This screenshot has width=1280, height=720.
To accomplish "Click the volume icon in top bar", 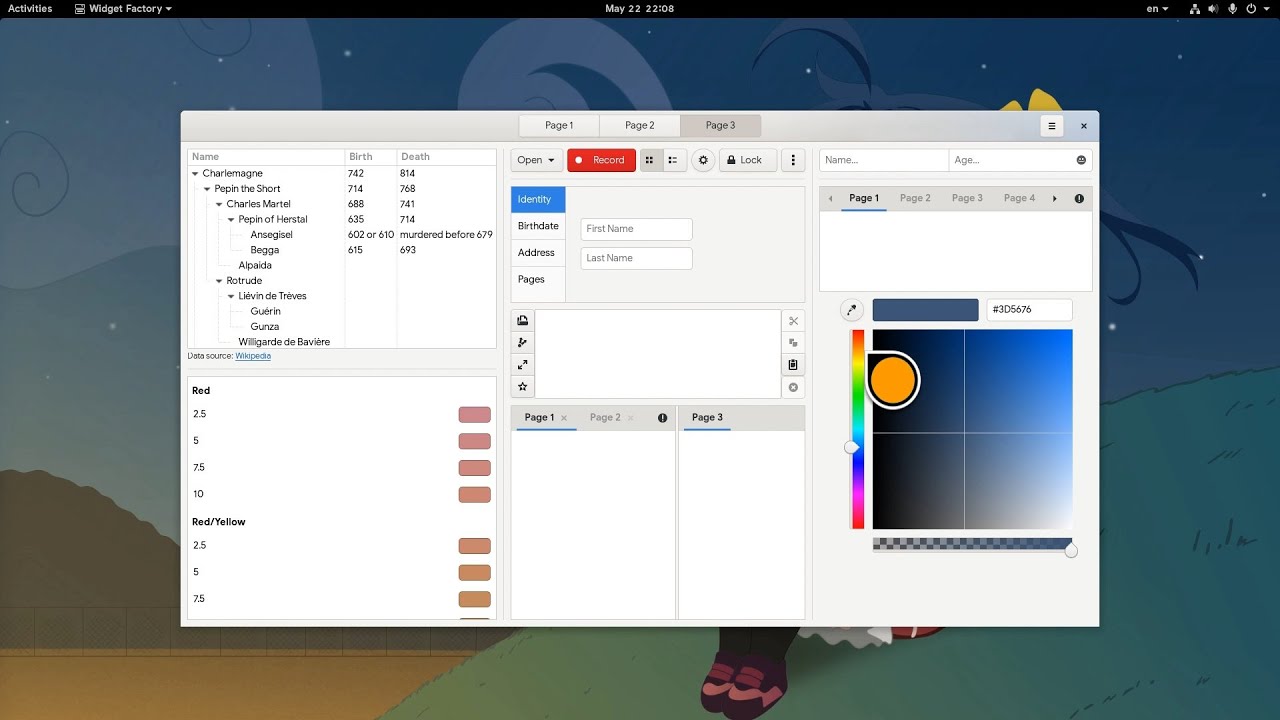I will [1212, 8].
